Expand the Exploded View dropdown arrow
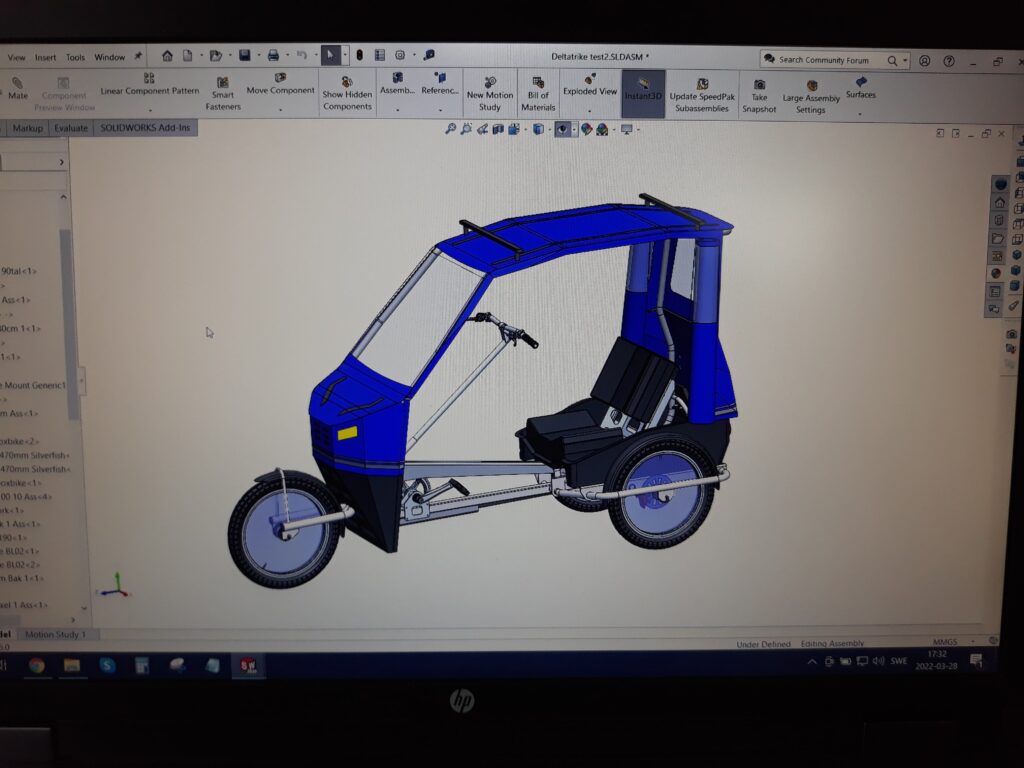 (x=590, y=109)
